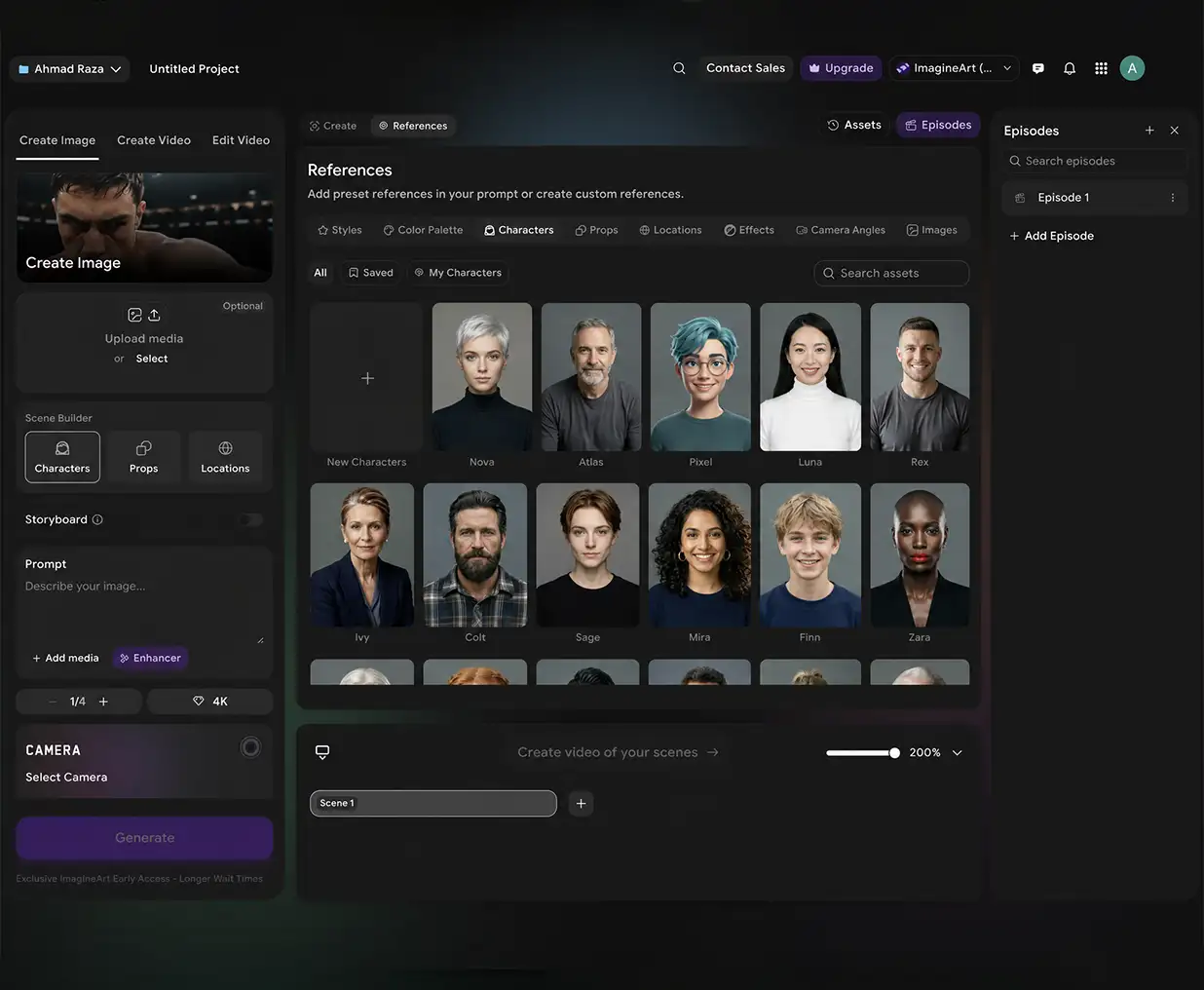Click the upload media icon
Image resolution: width=1204 pixels, height=990 pixels.
pos(154,315)
